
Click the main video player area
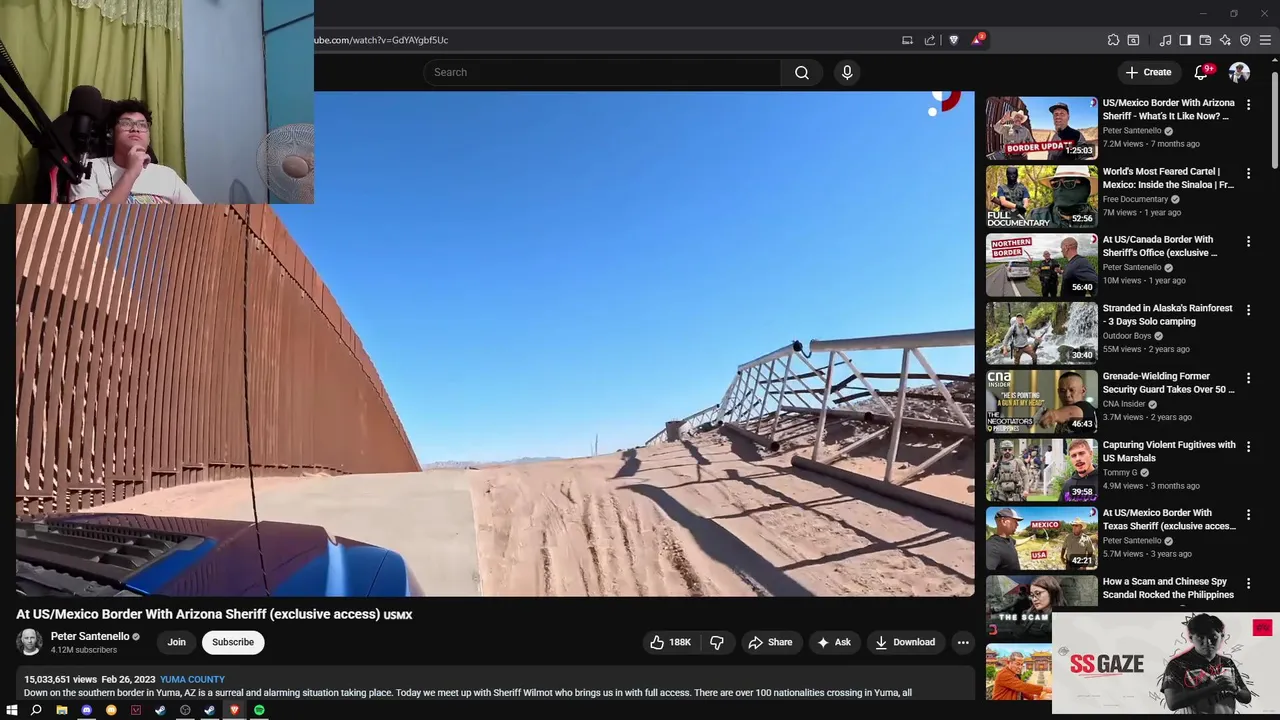click(x=495, y=344)
